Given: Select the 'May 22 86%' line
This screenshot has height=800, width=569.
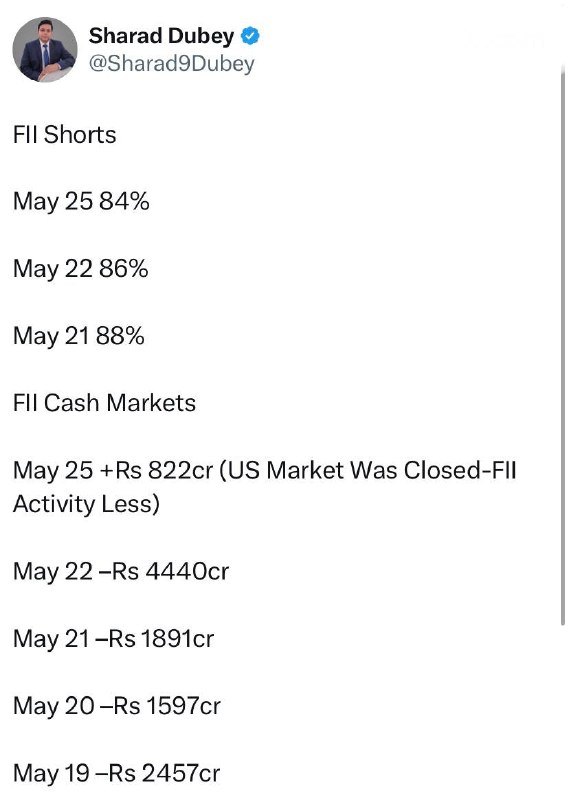Looking at the screenshot, I should point(81,269).
